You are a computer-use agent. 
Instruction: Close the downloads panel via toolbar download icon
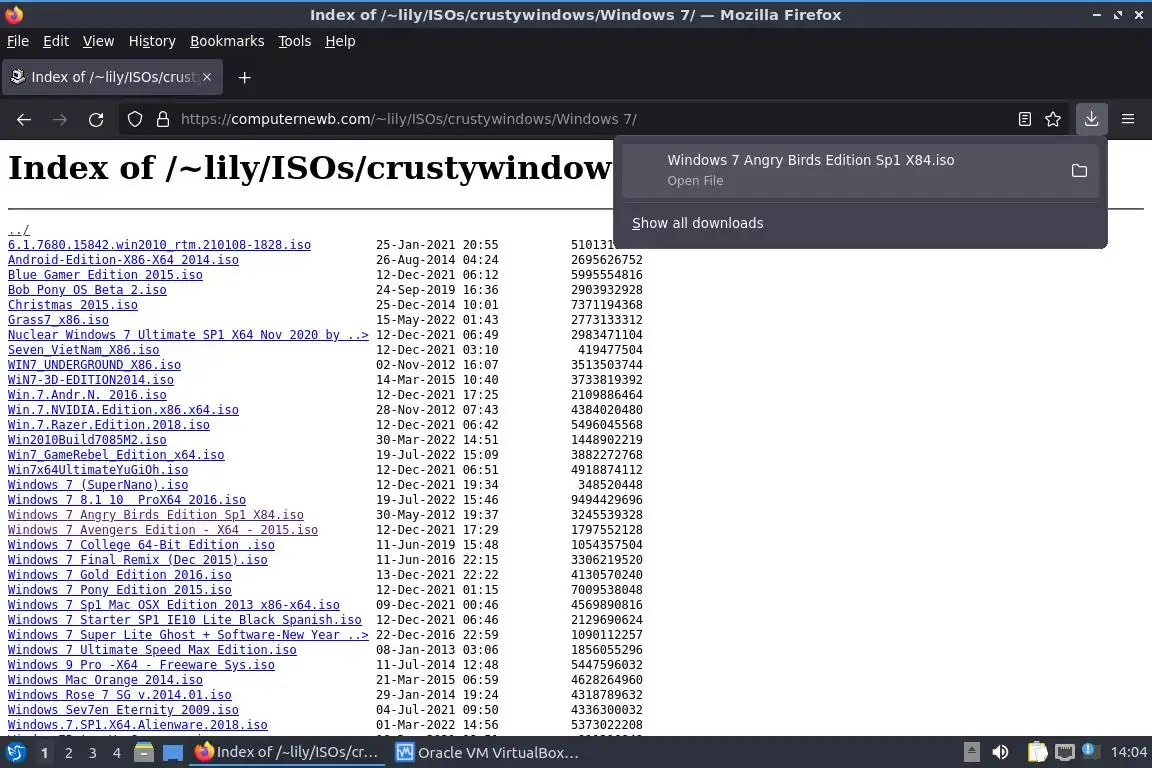click(x=1091, y=119)
